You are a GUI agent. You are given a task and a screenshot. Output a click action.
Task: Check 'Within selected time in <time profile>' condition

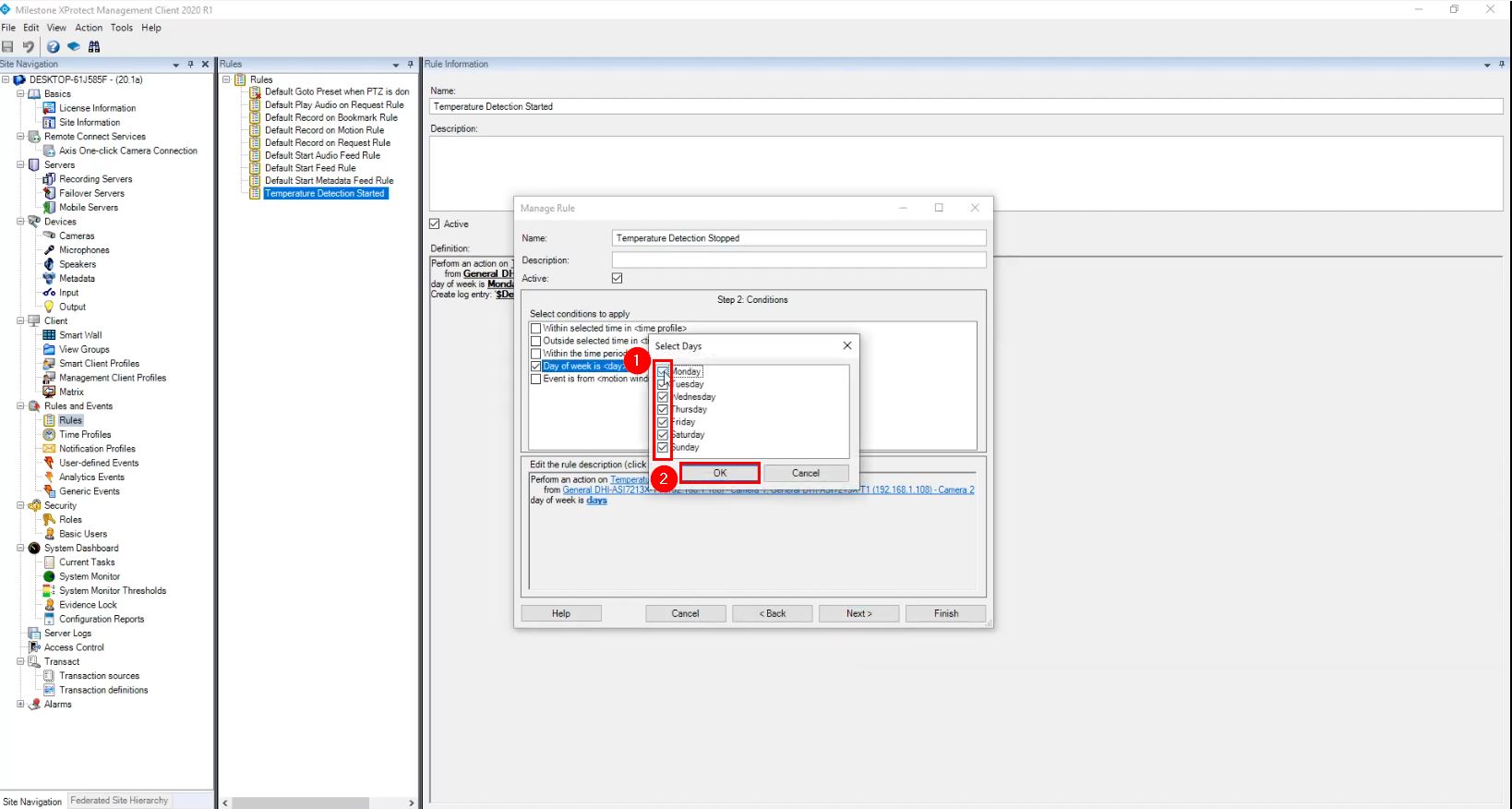[x=535, y=329]
